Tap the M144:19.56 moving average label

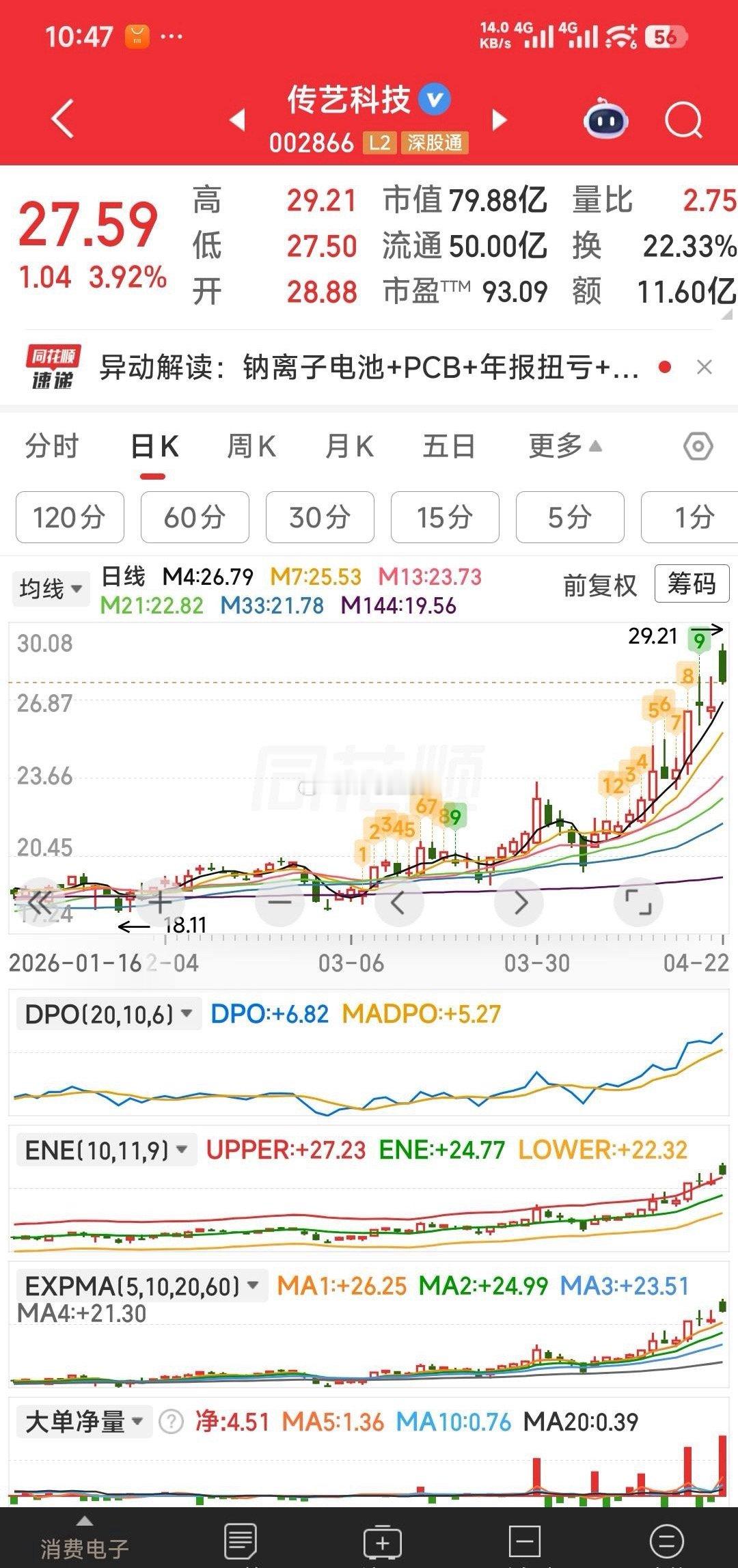398,605
